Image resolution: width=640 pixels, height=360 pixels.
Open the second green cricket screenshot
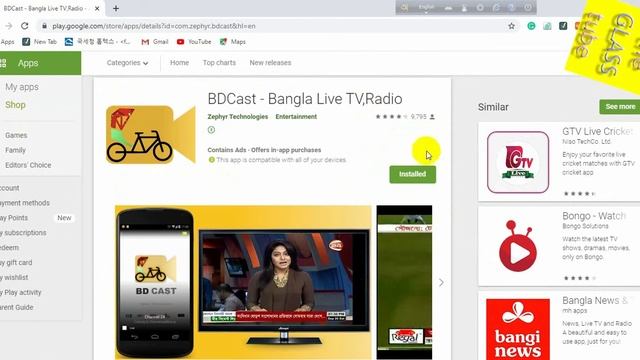(404, 282)
